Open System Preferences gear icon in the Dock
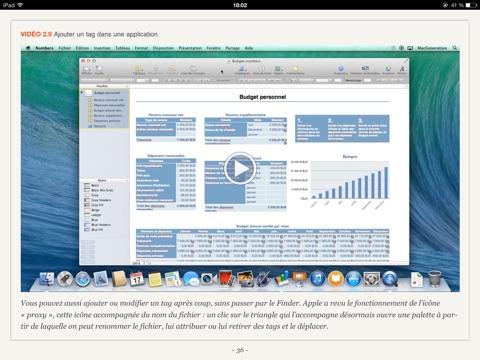This screenshot has width=480, height=360. pyautogui.click(x=371, y=279)
